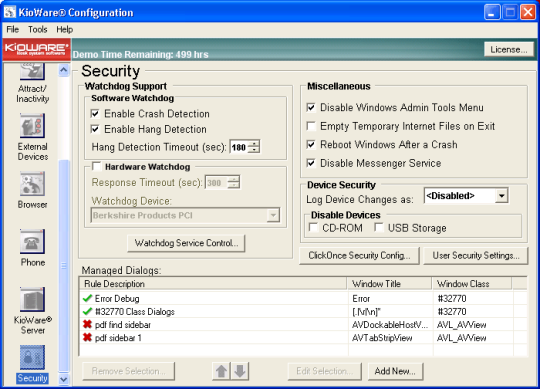
Task: Sort by Rule Description column header
Action: pos(213,284)
